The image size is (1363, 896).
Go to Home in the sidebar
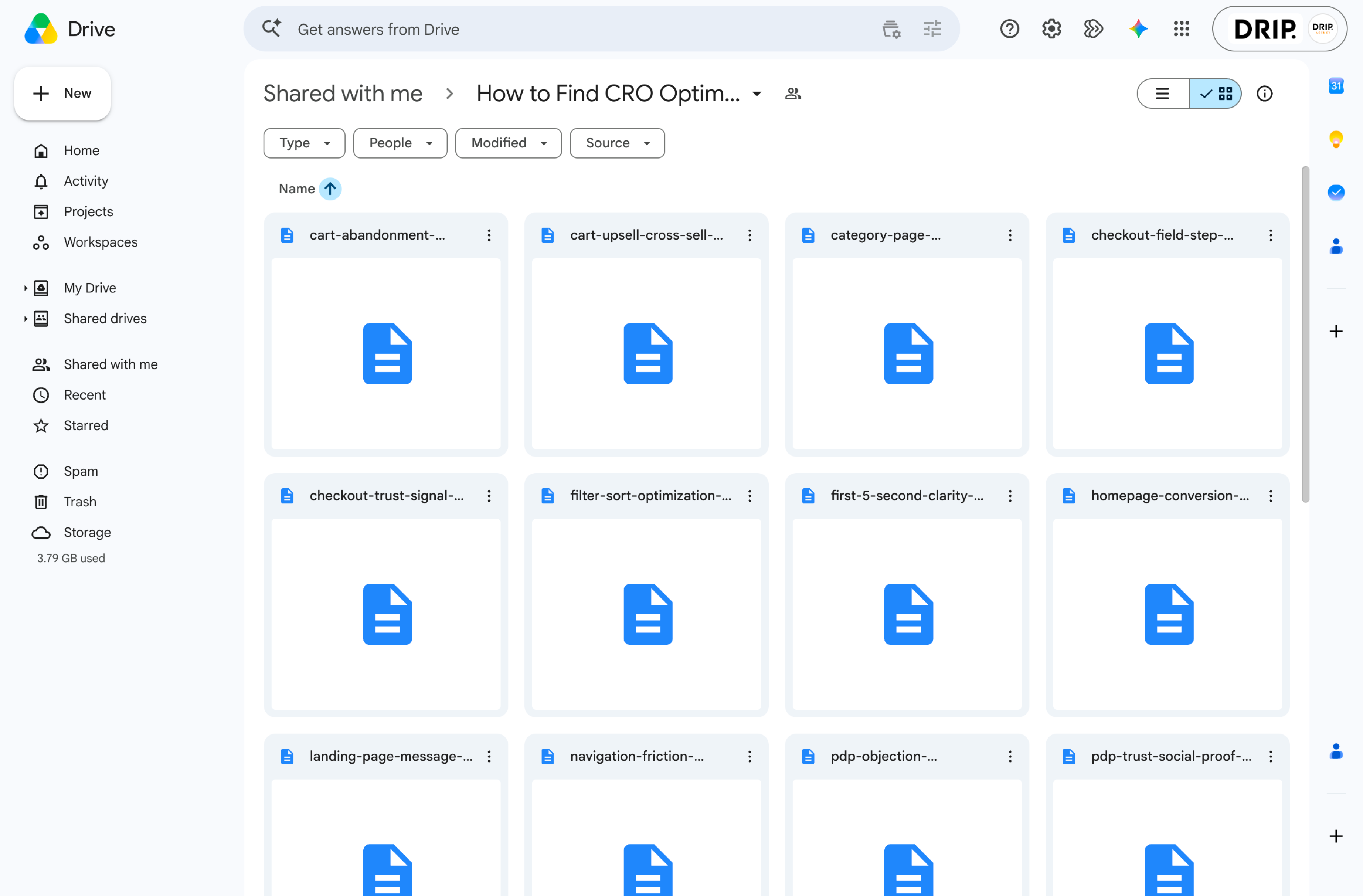point(81,150)
